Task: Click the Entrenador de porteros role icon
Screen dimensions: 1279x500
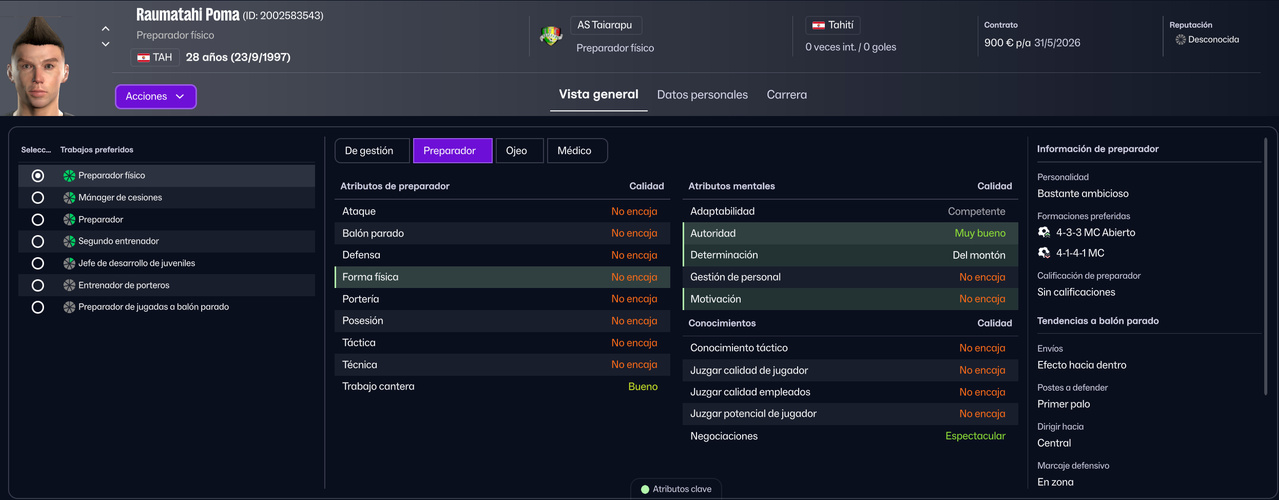Action: pyautogui.click(x=69, y=285)
